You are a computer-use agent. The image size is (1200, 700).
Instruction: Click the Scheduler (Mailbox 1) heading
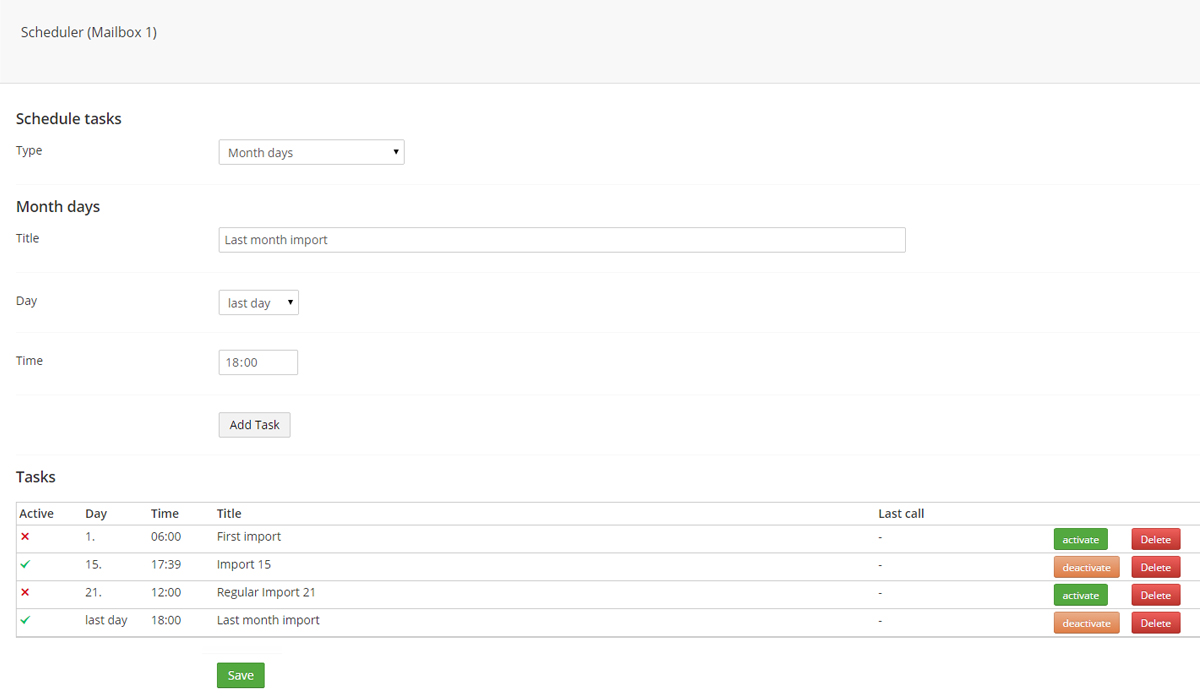(x=89, y=33)
